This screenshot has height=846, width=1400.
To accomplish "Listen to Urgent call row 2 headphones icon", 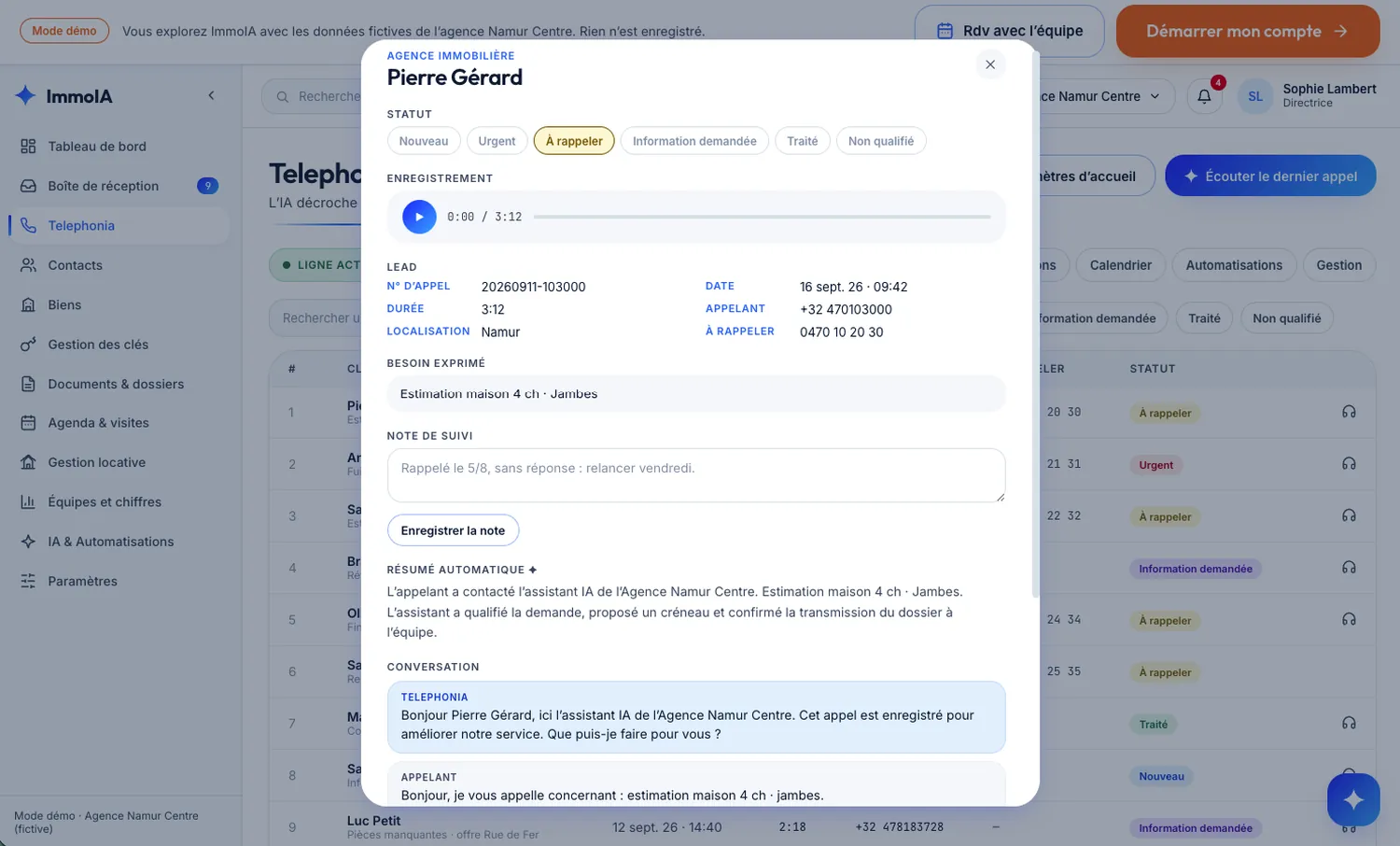I will [1349, 464].
